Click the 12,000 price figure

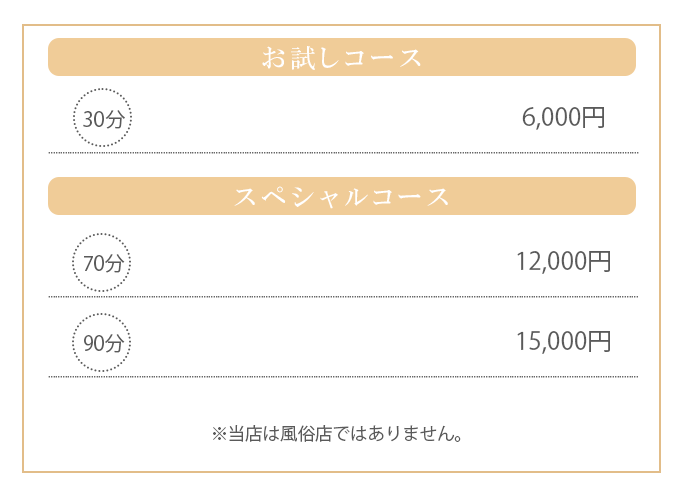point(550,262)
